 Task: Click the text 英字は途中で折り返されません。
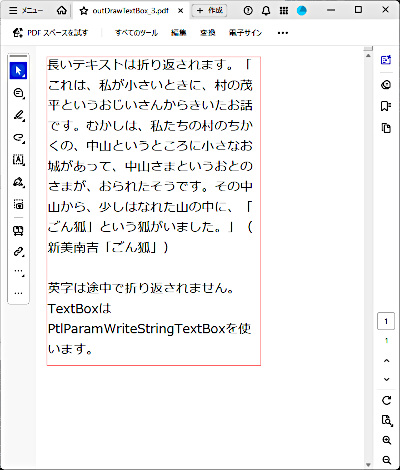click(141, 288)
